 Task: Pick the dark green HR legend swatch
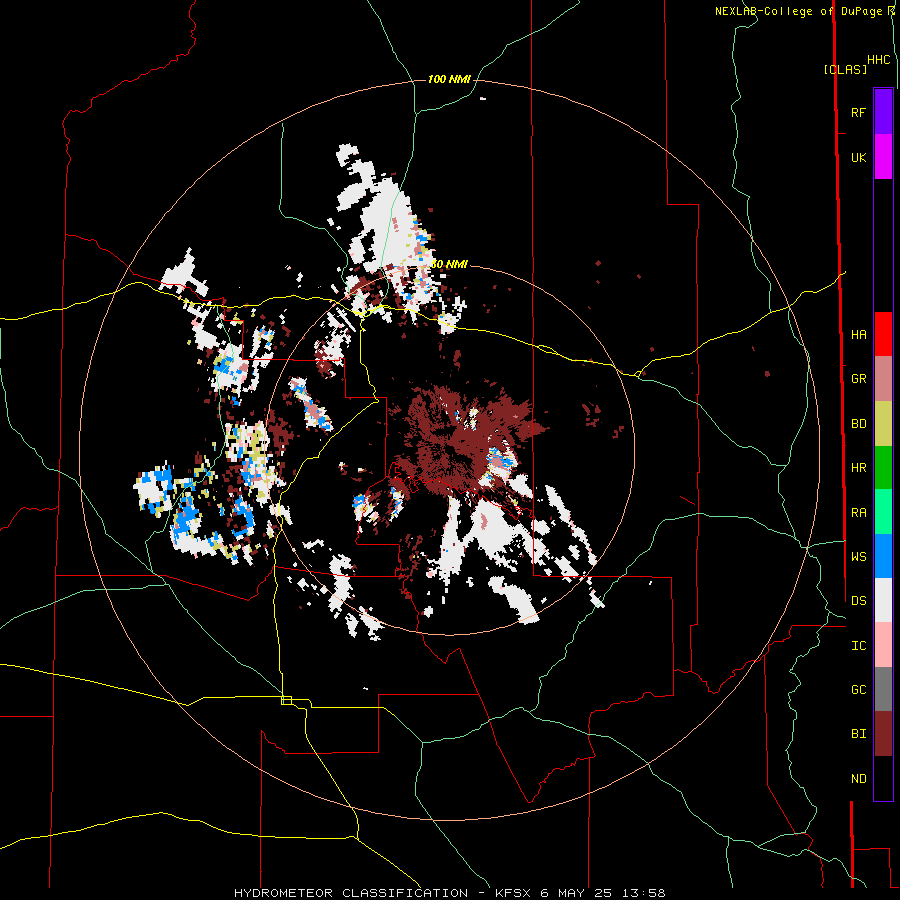[883, 468]
